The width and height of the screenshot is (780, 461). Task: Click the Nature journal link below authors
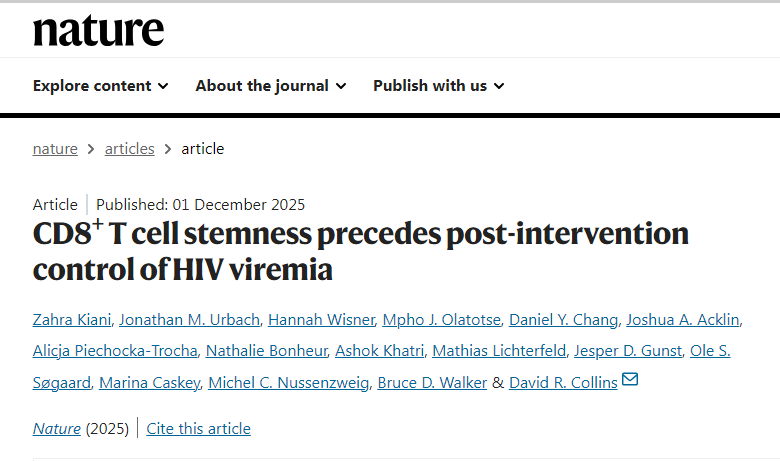(x=56, y=429)
